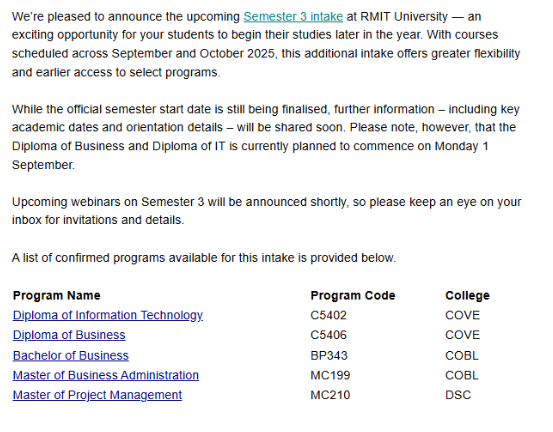
Task: Click the paragraph about upcoming webinars
Action: click(267, 211)
